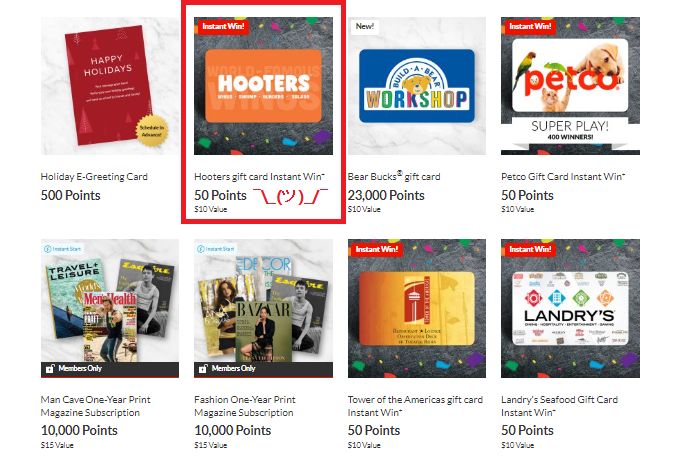Open the Petco Super Play card image
The height and width of the screenshot is (469, 681).
coord(570,86)
